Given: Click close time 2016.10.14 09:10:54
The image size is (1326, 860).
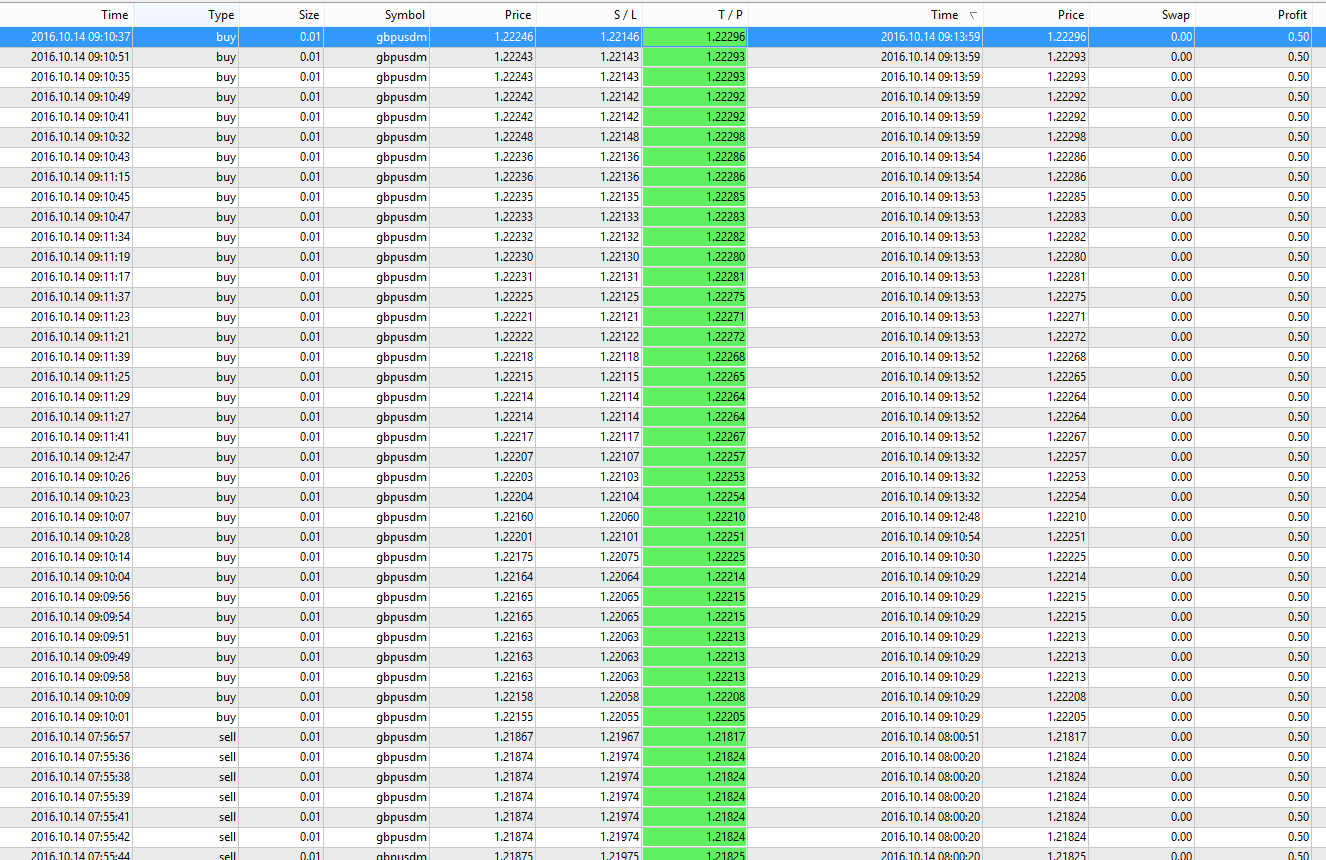Looking at the screenshot, I should tap(930, 537).
